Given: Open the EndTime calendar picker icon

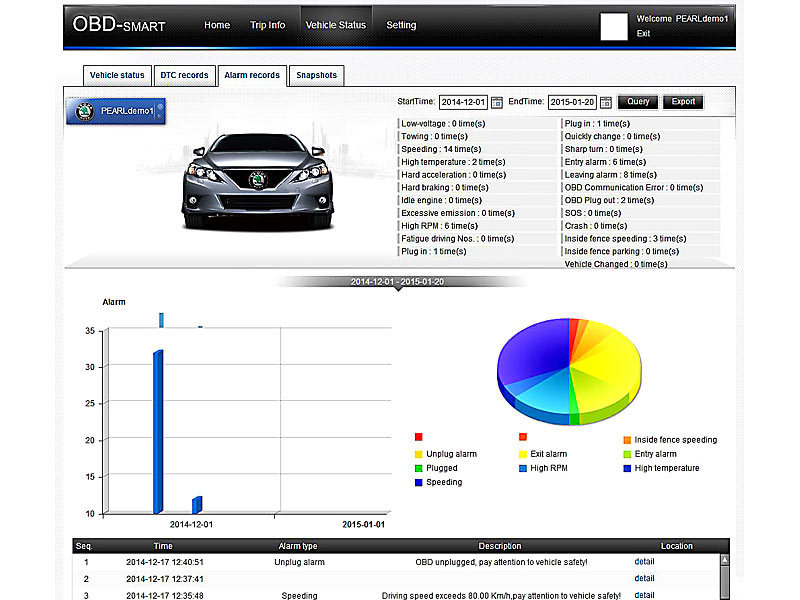Looking at the screenshot, I should coord(606,103).
